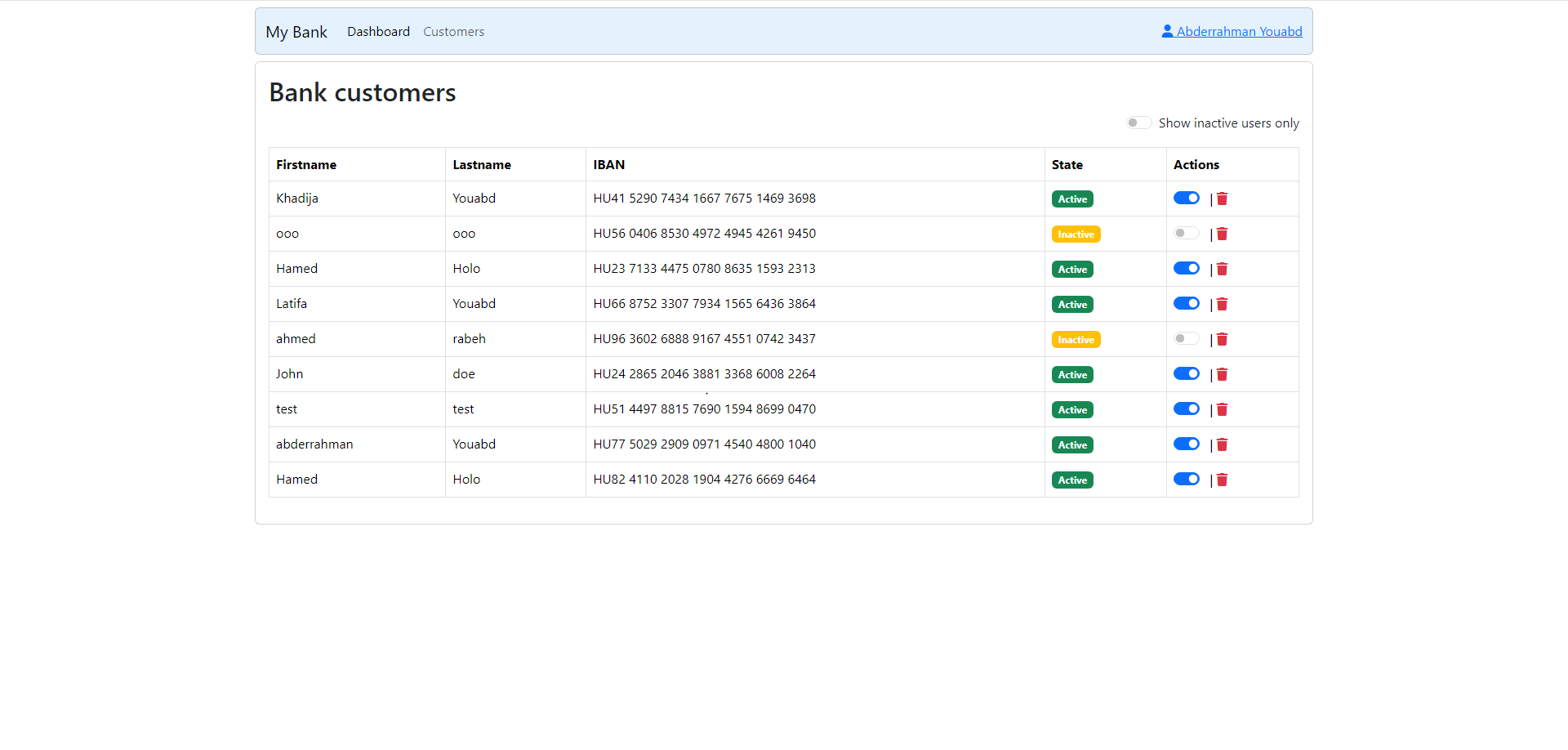The image size is (1568, 750).
Task: Click Active badge in test row
Action: [1072, 409]
